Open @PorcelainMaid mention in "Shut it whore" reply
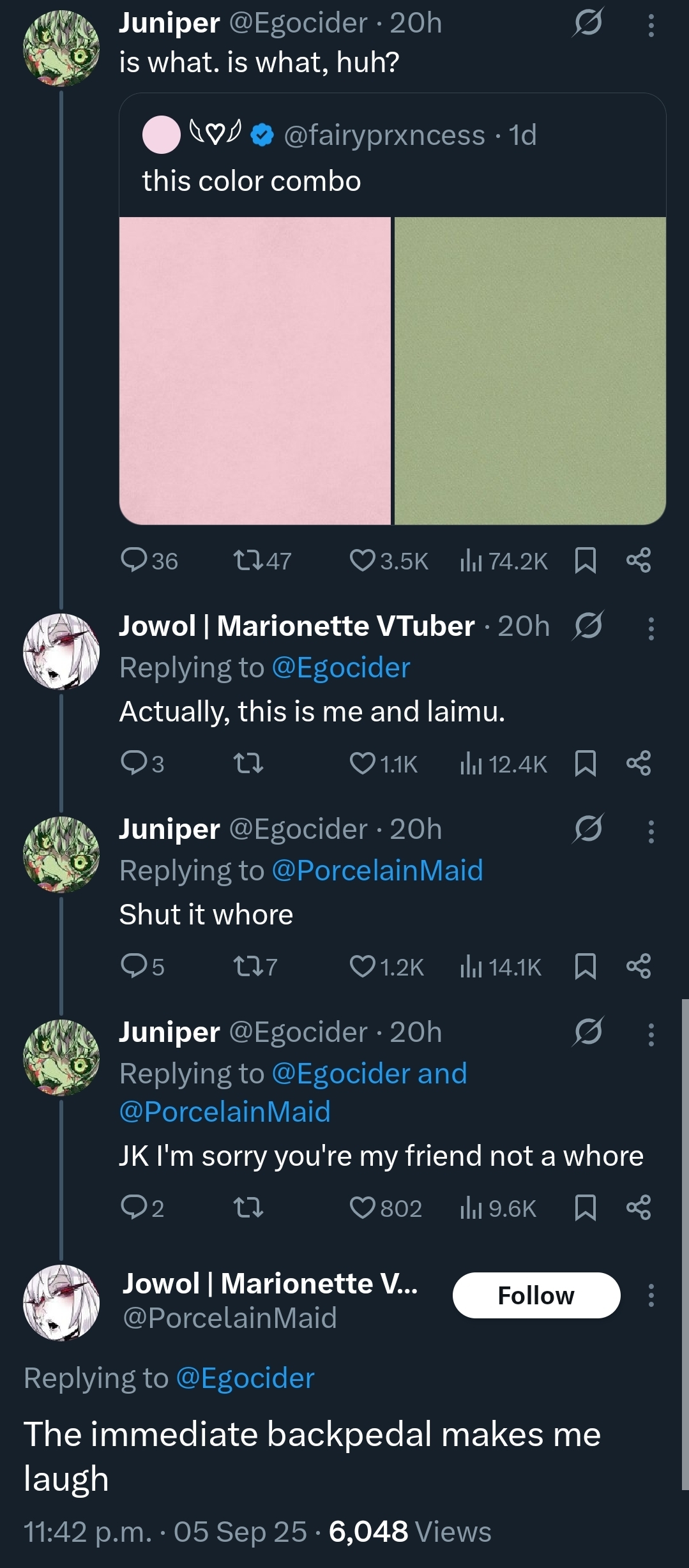This screenshot has height=1568, width=689. pos(377,870)
